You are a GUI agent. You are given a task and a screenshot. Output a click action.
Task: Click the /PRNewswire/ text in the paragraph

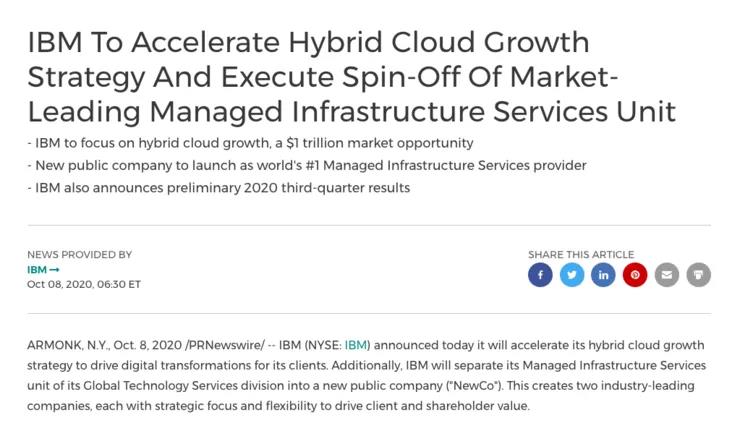tap(225, 345)
